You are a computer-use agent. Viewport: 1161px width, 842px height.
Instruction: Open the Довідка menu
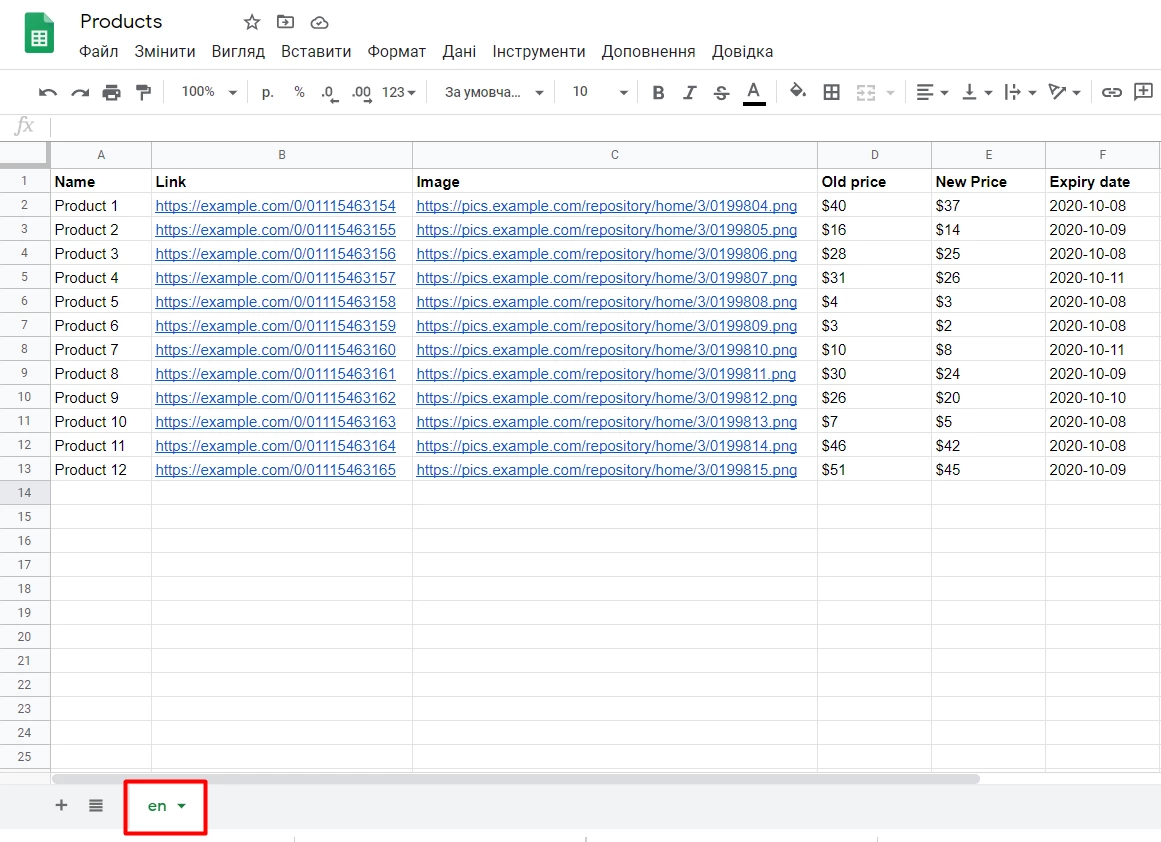(743, 52)
